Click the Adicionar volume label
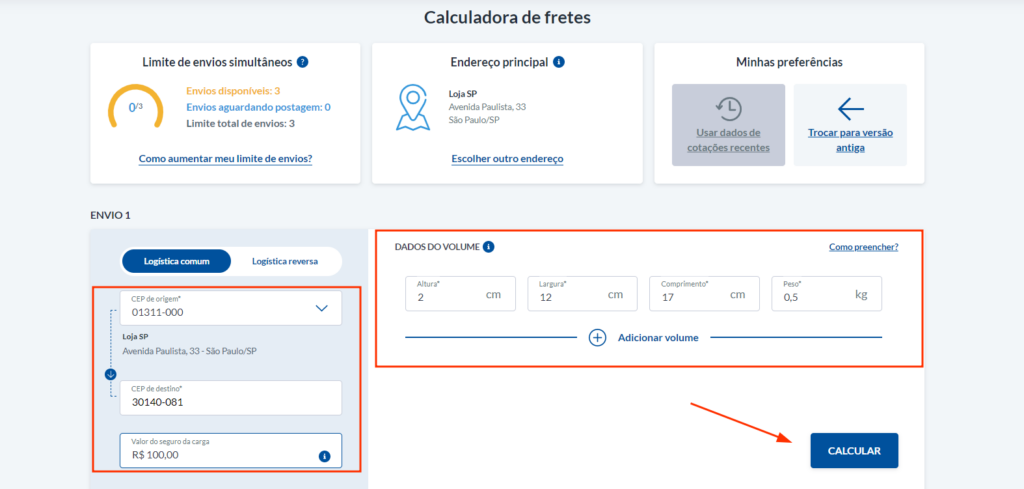 (x=658, y=338)
